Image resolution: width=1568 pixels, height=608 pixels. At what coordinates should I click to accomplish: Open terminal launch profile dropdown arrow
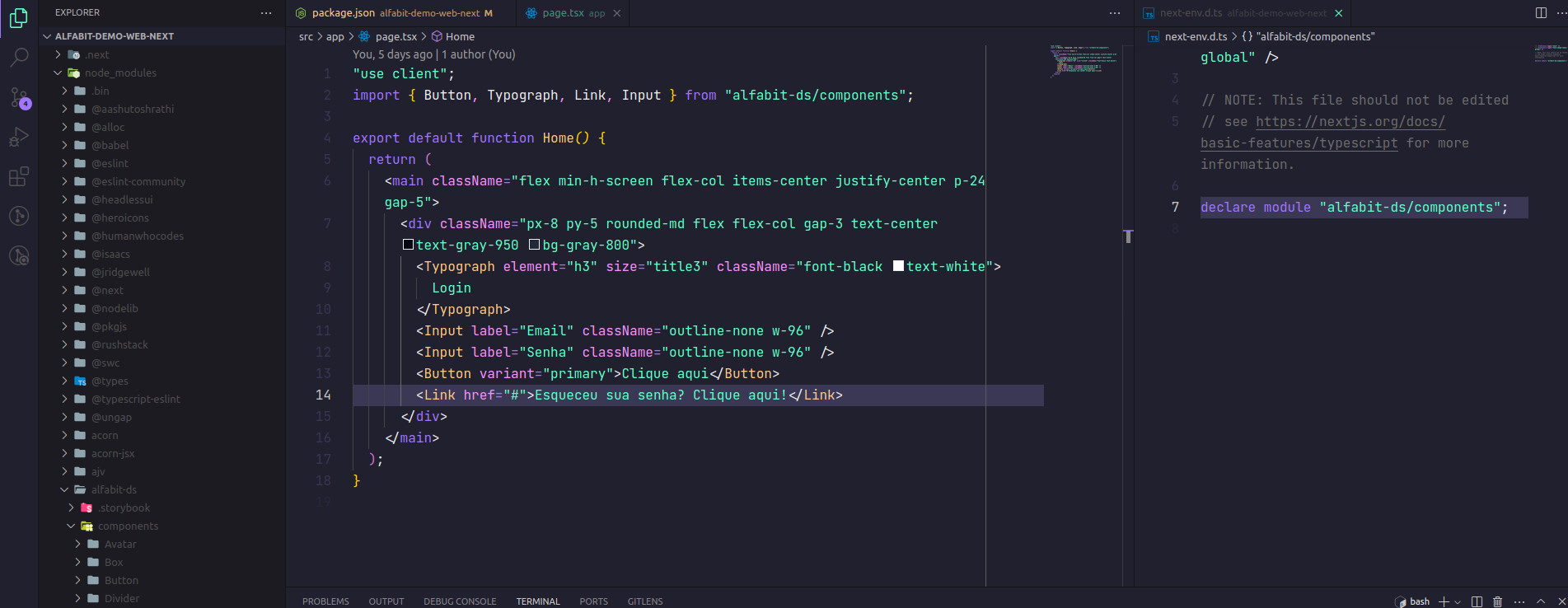(1458, 601)
